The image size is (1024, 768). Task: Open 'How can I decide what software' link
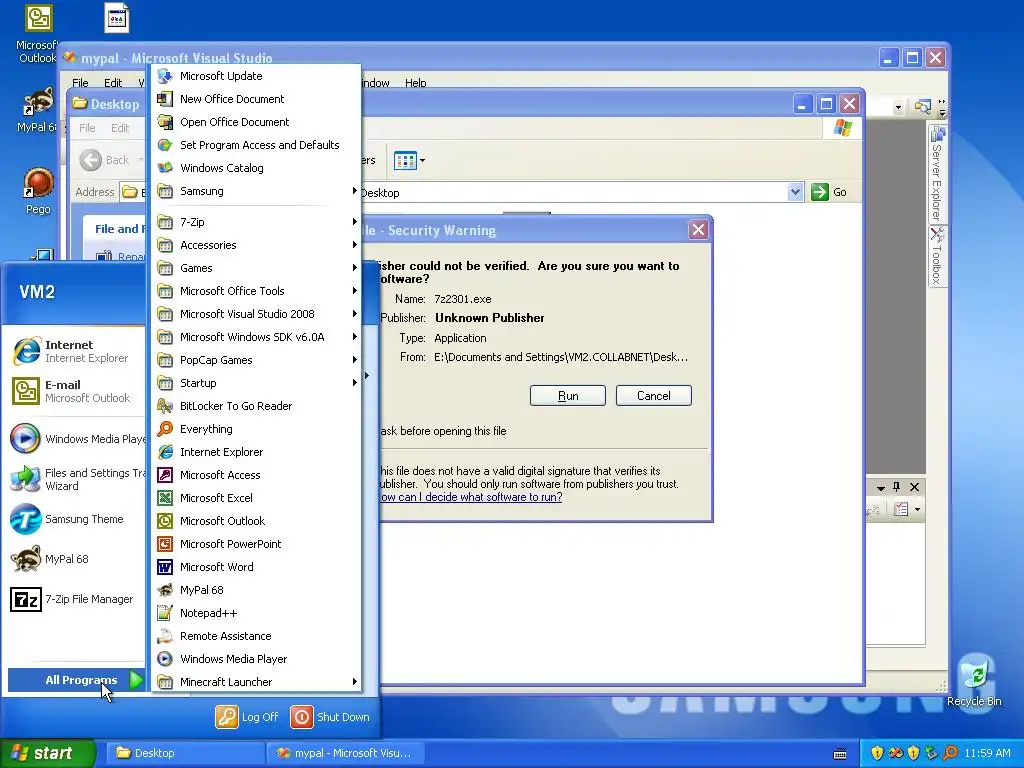(x=470, y=497)
